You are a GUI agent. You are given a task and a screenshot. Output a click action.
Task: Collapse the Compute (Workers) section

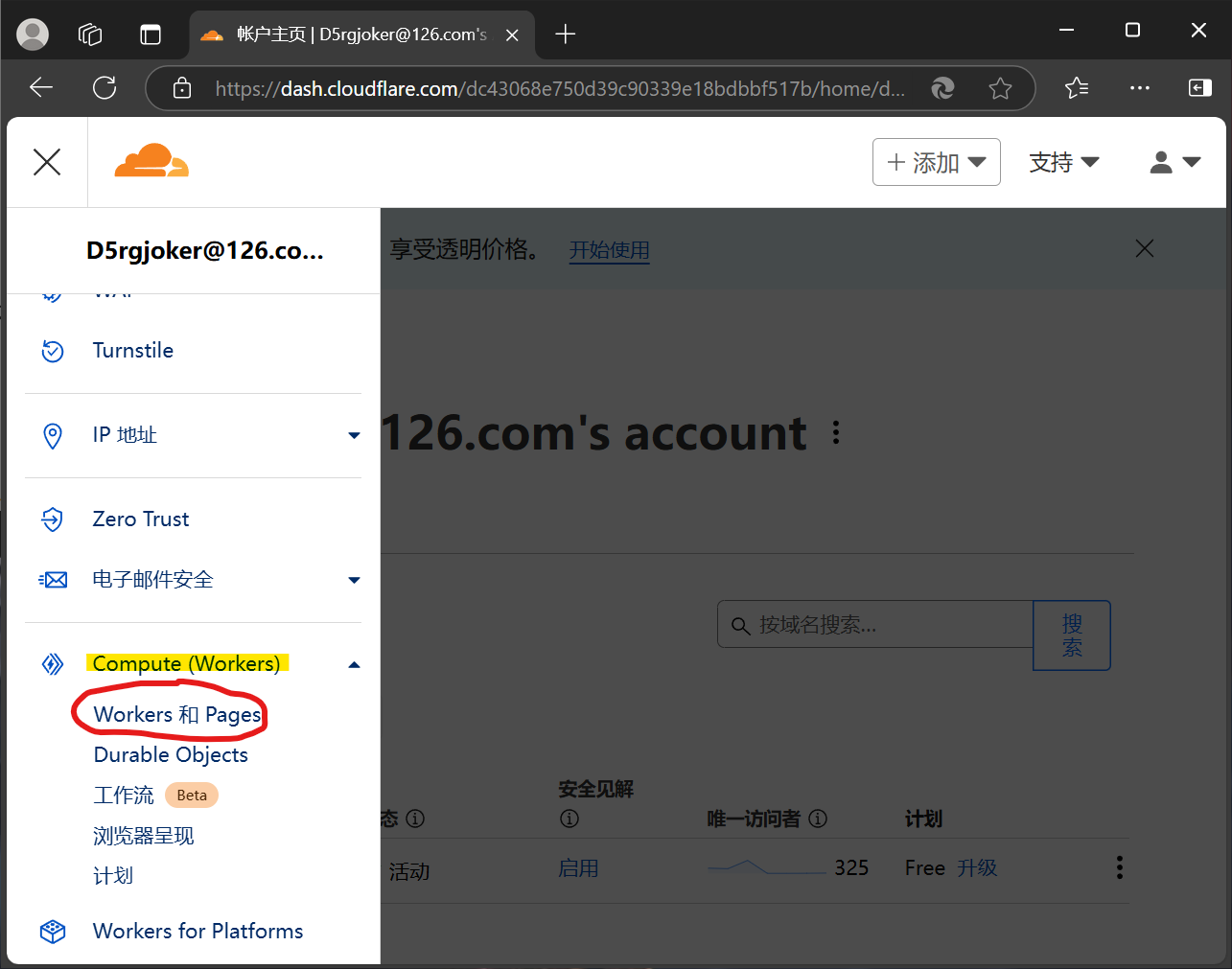click(354, 664)
